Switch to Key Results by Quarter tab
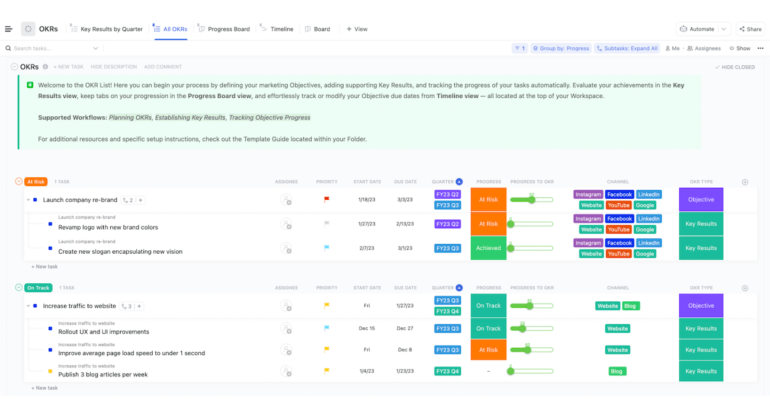 click(x=107, y=29)
